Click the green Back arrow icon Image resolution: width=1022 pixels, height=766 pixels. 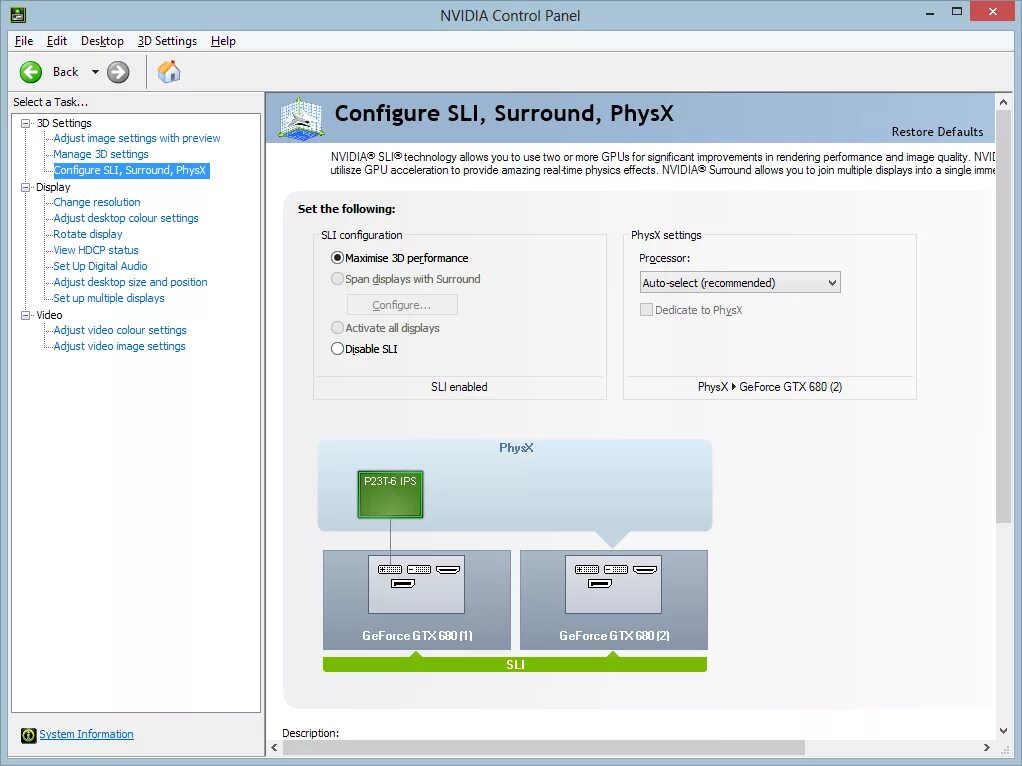31,72
